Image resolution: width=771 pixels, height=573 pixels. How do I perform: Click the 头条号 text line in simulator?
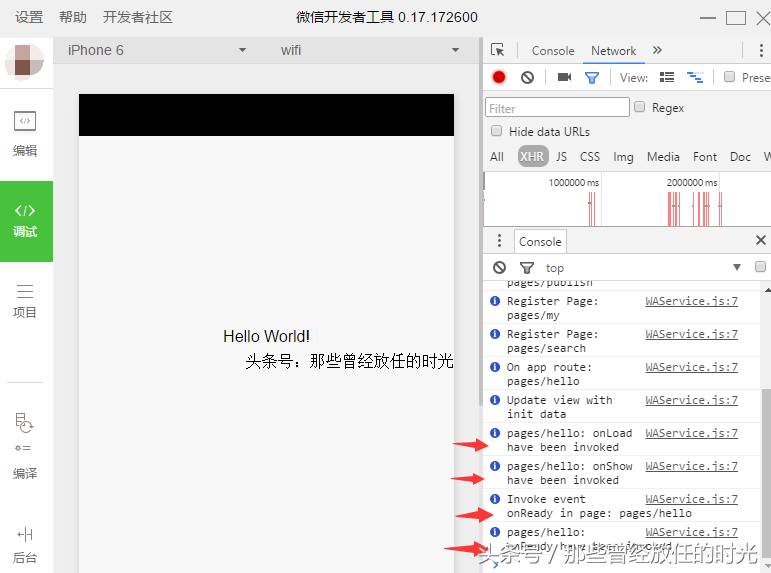coord(349,362)
